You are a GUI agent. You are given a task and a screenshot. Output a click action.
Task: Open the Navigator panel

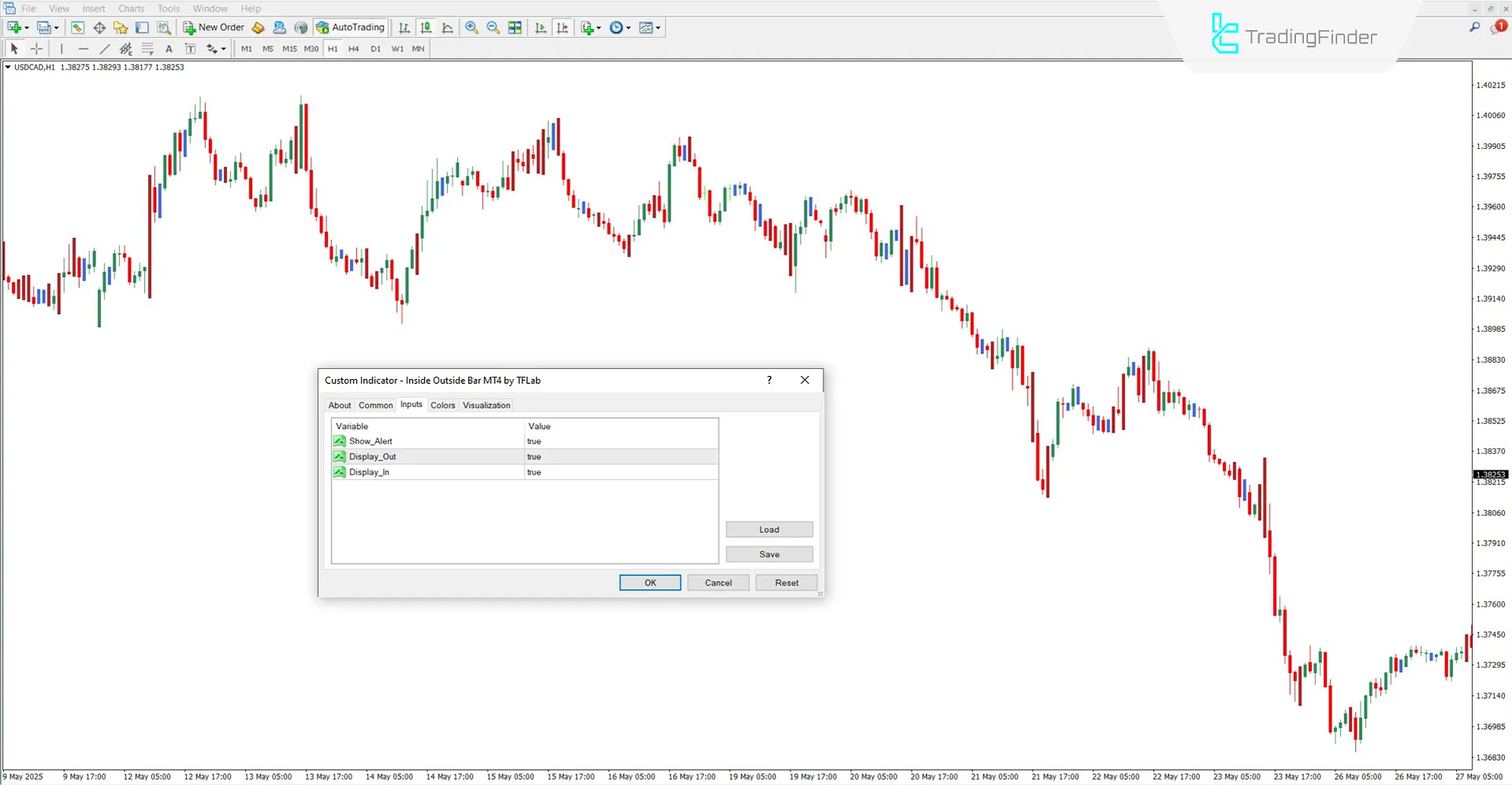click(120, 27)
